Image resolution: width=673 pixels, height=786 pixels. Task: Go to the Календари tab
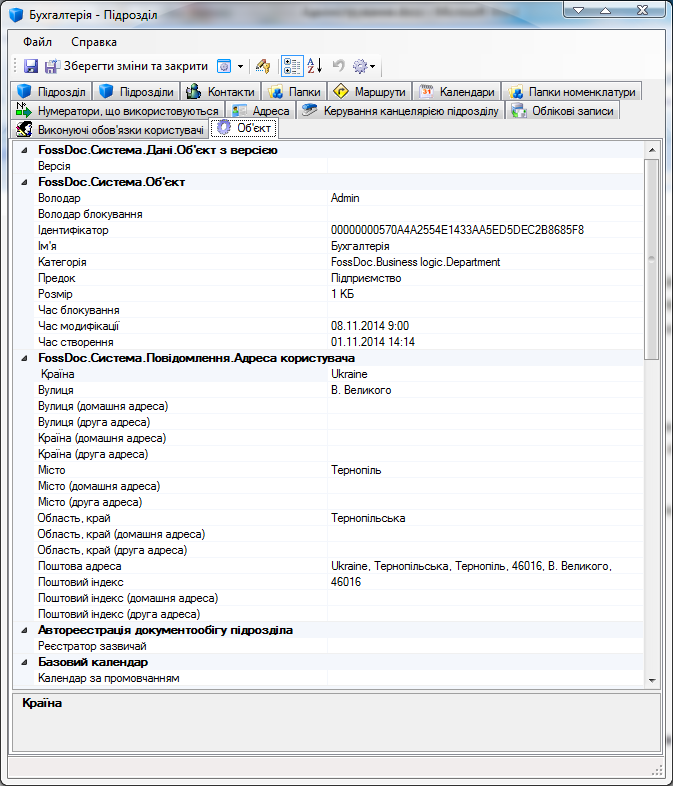[x=457, y=92]
